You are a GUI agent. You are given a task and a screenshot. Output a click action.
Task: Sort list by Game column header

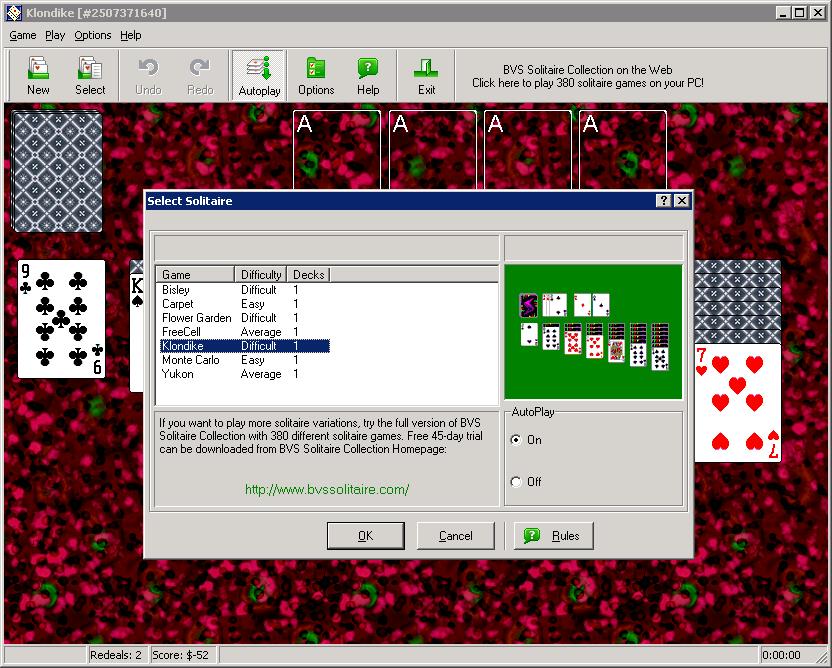(x=195, y=275)
